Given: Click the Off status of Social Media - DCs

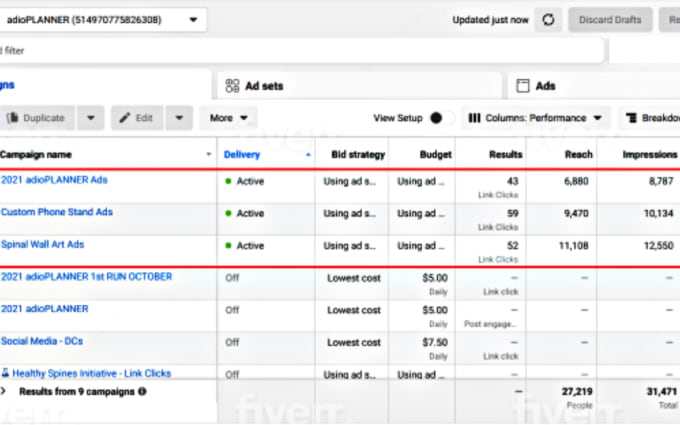Looking at the screenshot, I should [x=232, y=342].
